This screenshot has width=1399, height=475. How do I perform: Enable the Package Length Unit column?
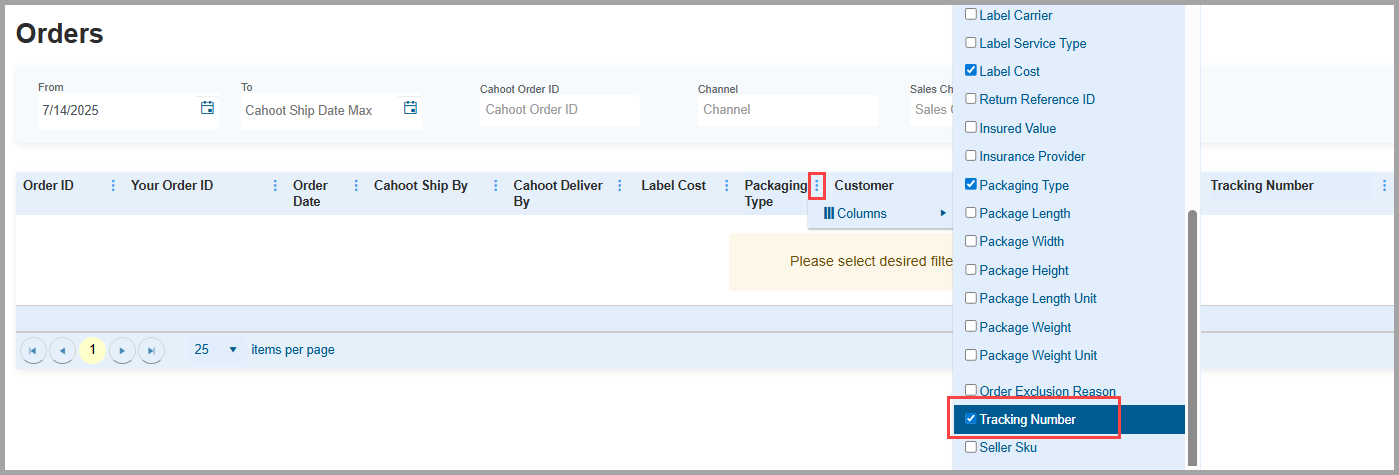[970, 298]
